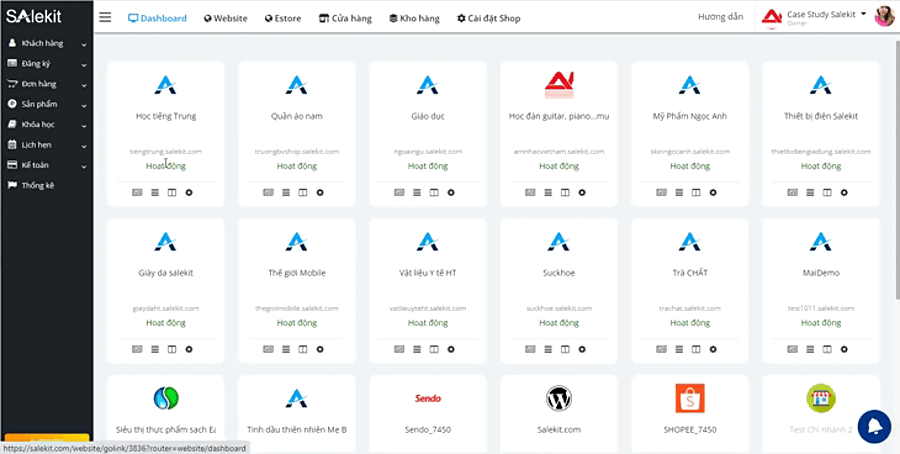The width and height of the screenshot is (900, 454).
Task: Click columns icon on Học tiếng Trung card
Action: [x=172, y=192]
